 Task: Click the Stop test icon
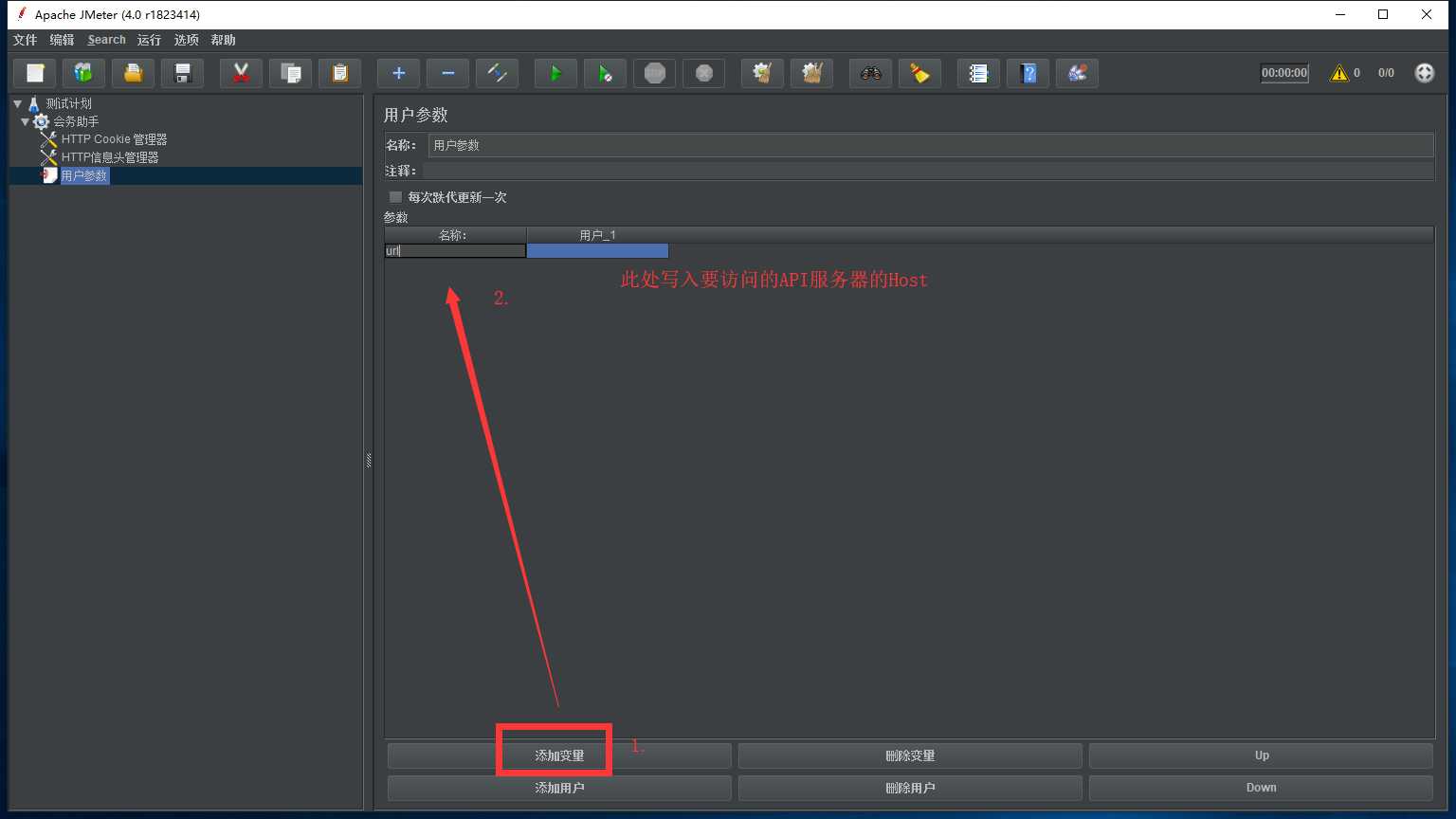pos(654,73)
